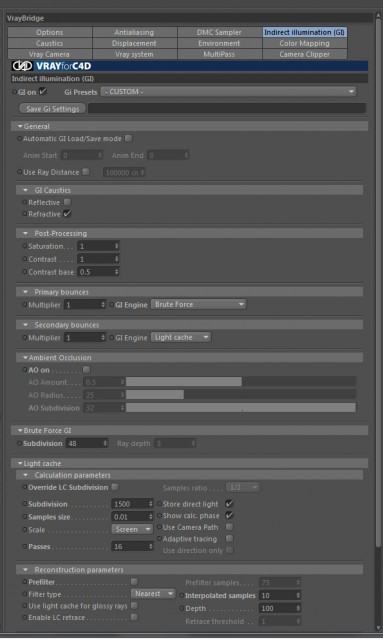Click the Secondary bounces Multiplier field

tap(85, 338)
